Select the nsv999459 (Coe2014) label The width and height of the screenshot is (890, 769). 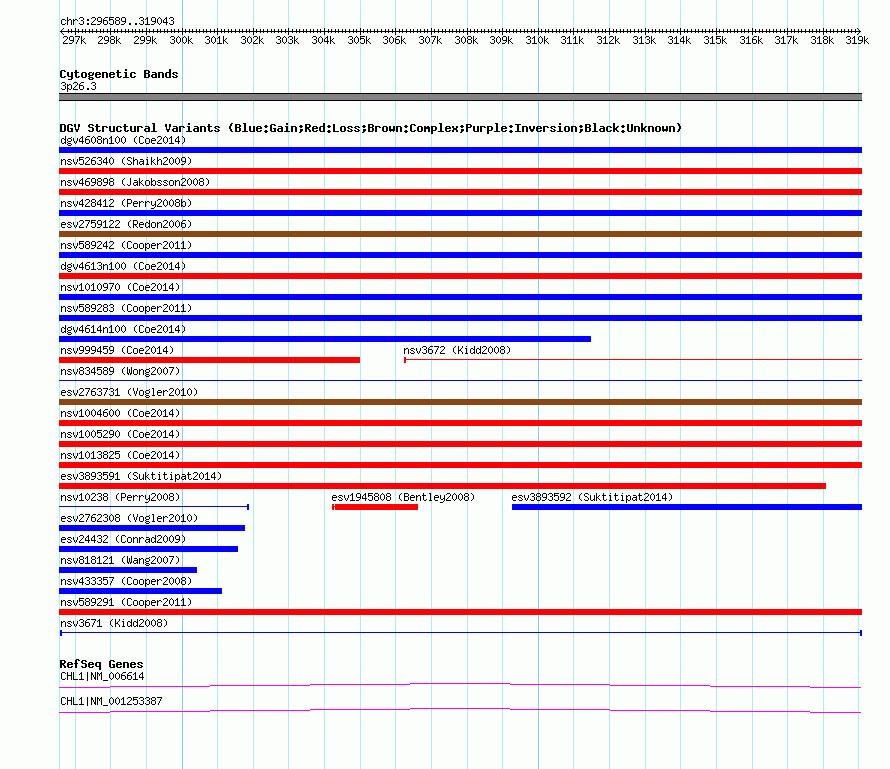[x=117, y=350]
